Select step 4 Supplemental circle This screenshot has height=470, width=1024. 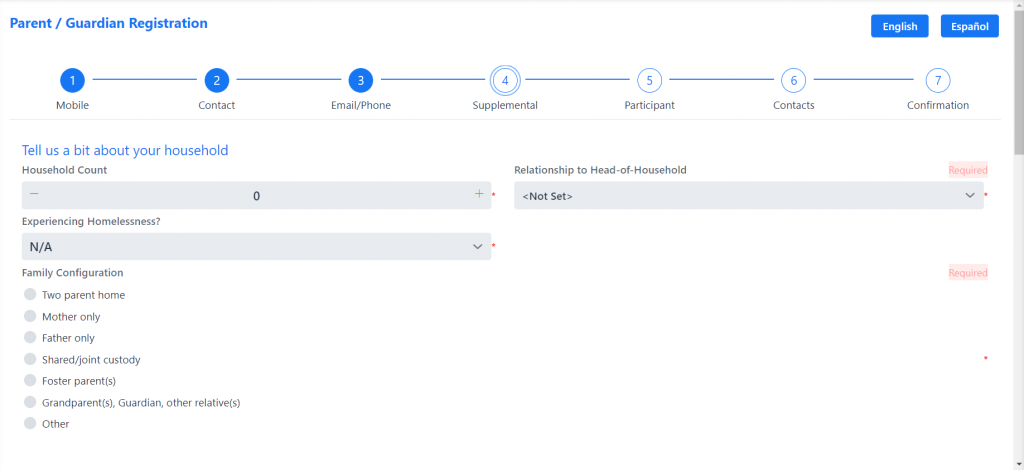click(x=505, y=81)
